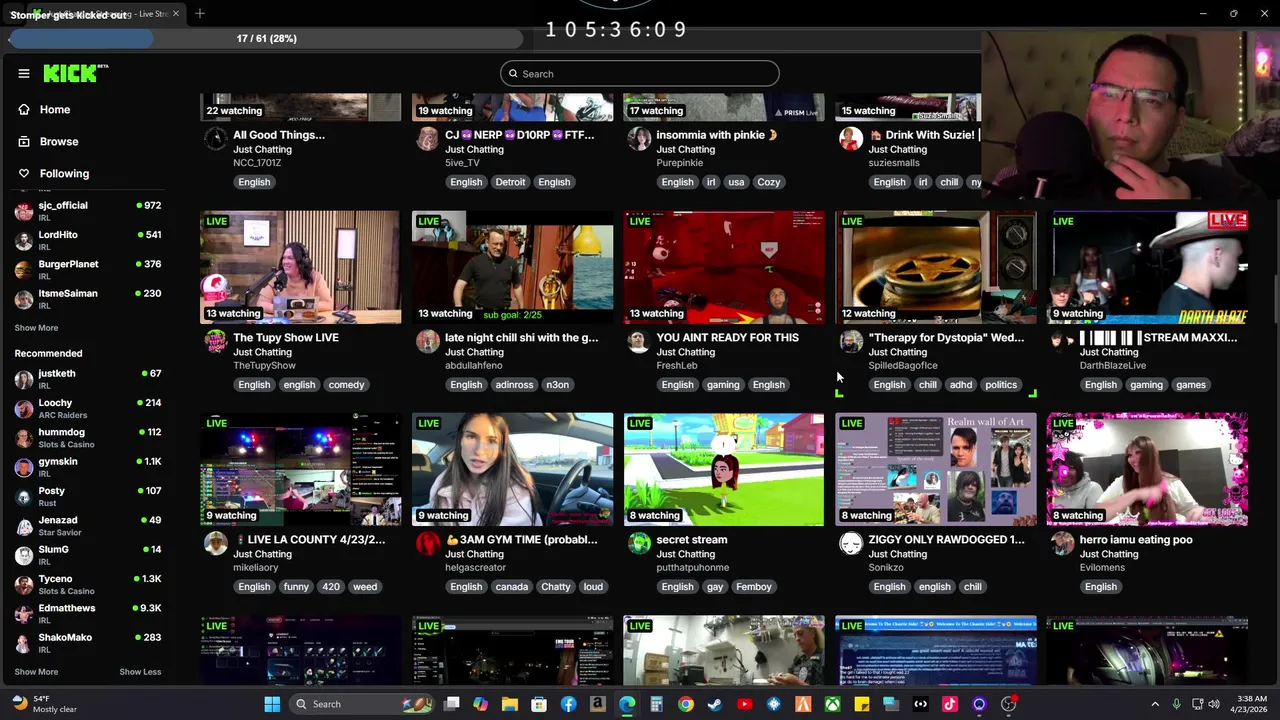The height and width of the screenshot is (720, 1280).
Task: Open ItsmeSaiman channel in sidebar
Action: [x=88, y=298]
